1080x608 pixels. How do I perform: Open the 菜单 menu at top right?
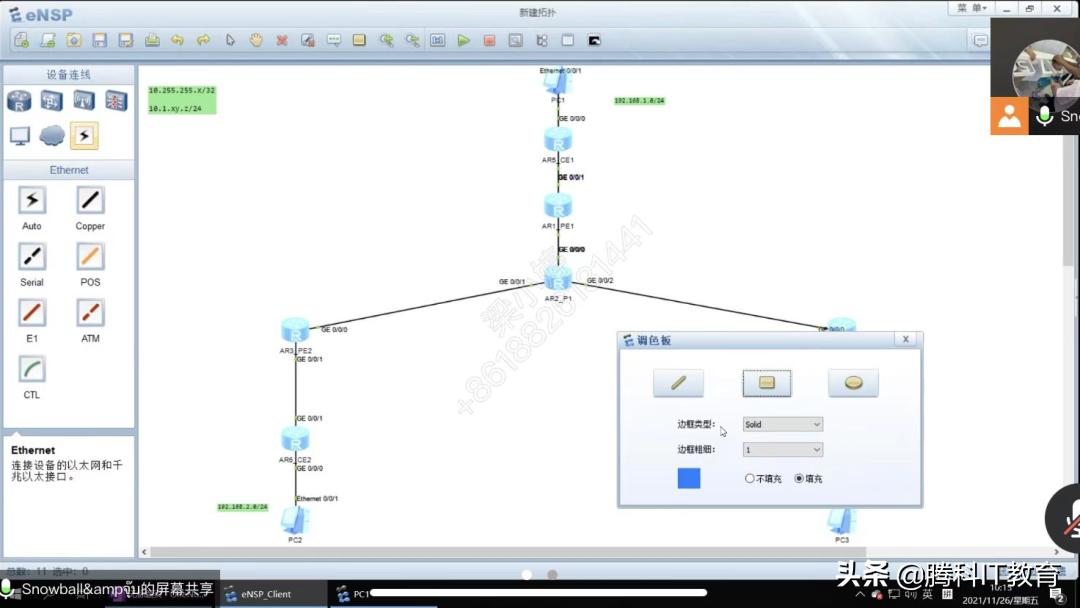[971, 8]
